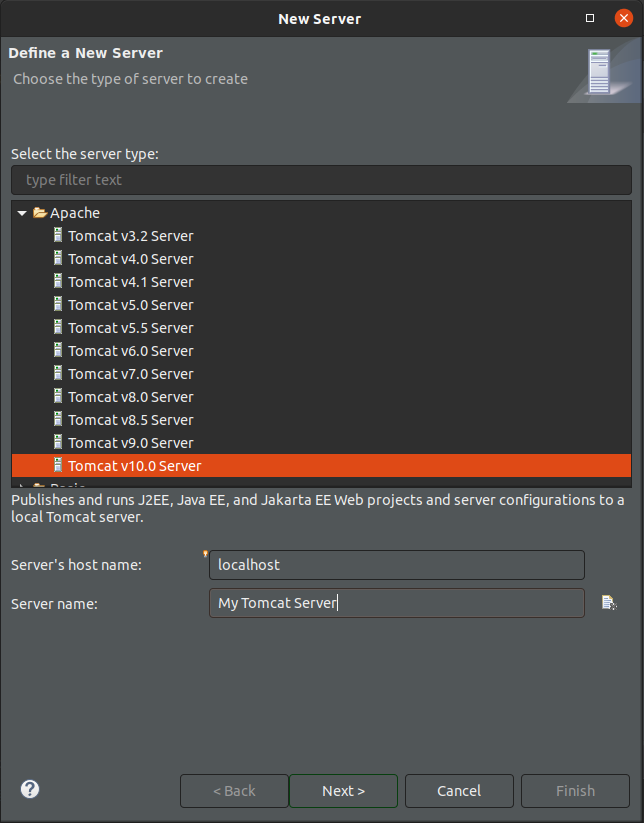Select Tomcat v8.5 Server entry
The height and width of the screenshot is (823, 644).
(130, 420)
